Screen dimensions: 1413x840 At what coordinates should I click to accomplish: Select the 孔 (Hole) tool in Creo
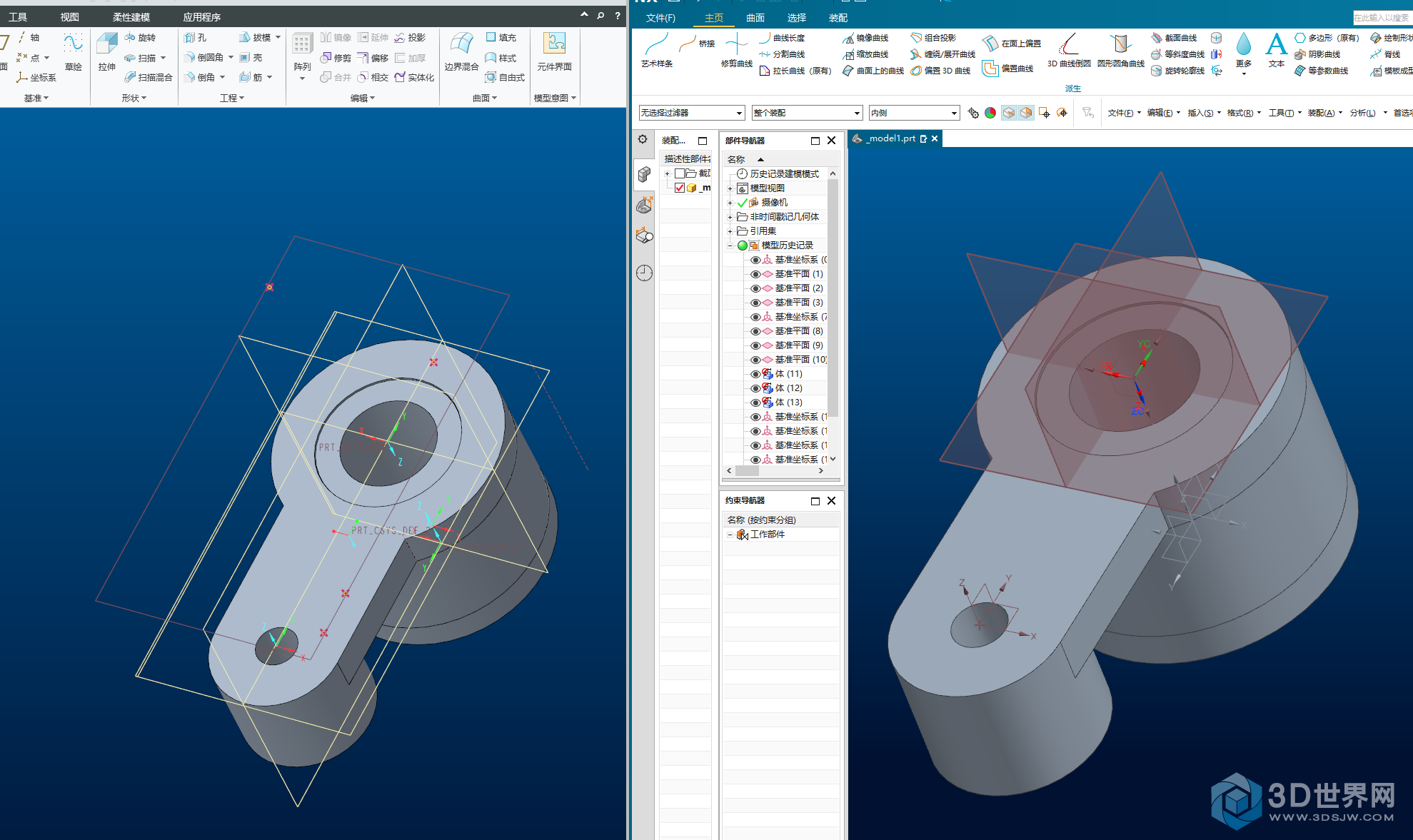(x=195, y=37)
